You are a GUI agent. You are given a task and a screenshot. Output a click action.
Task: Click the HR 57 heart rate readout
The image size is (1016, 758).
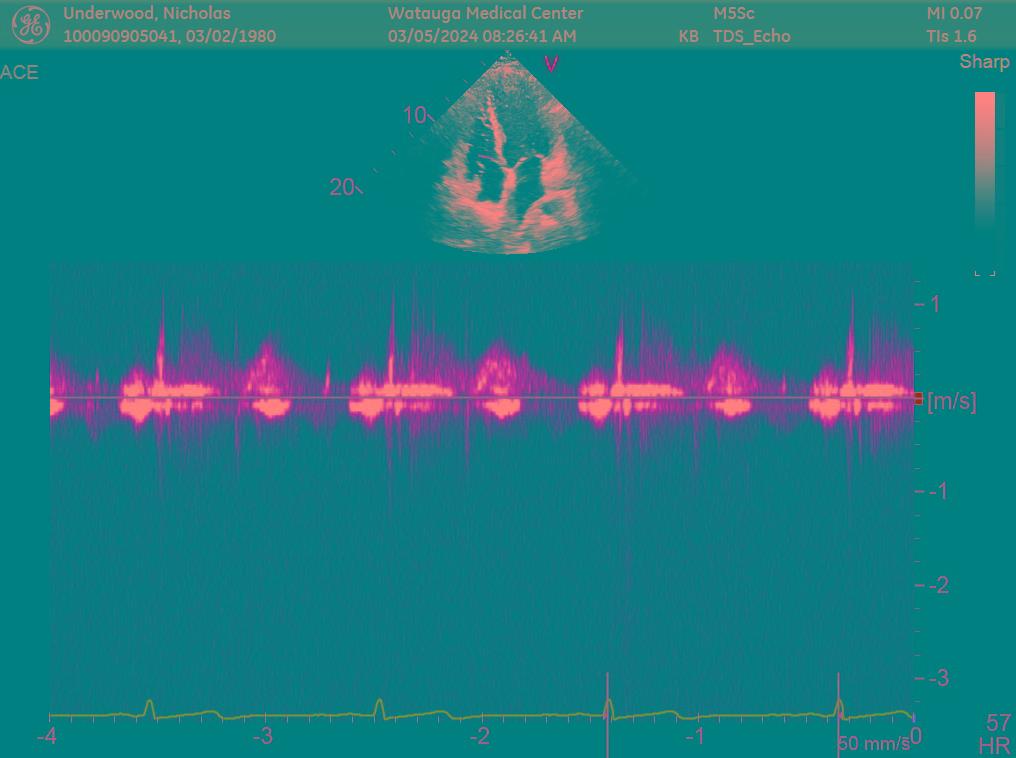[x=996, y=734]
